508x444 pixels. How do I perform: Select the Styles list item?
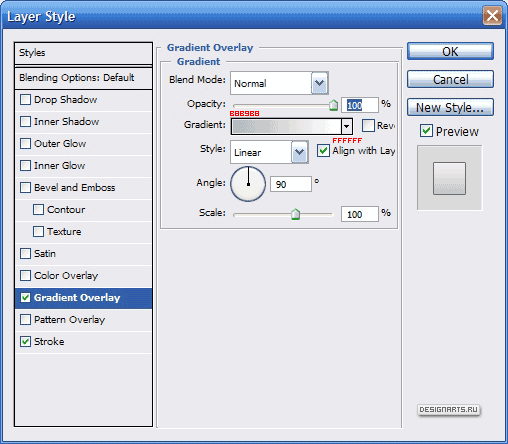[x=83, y=53]
